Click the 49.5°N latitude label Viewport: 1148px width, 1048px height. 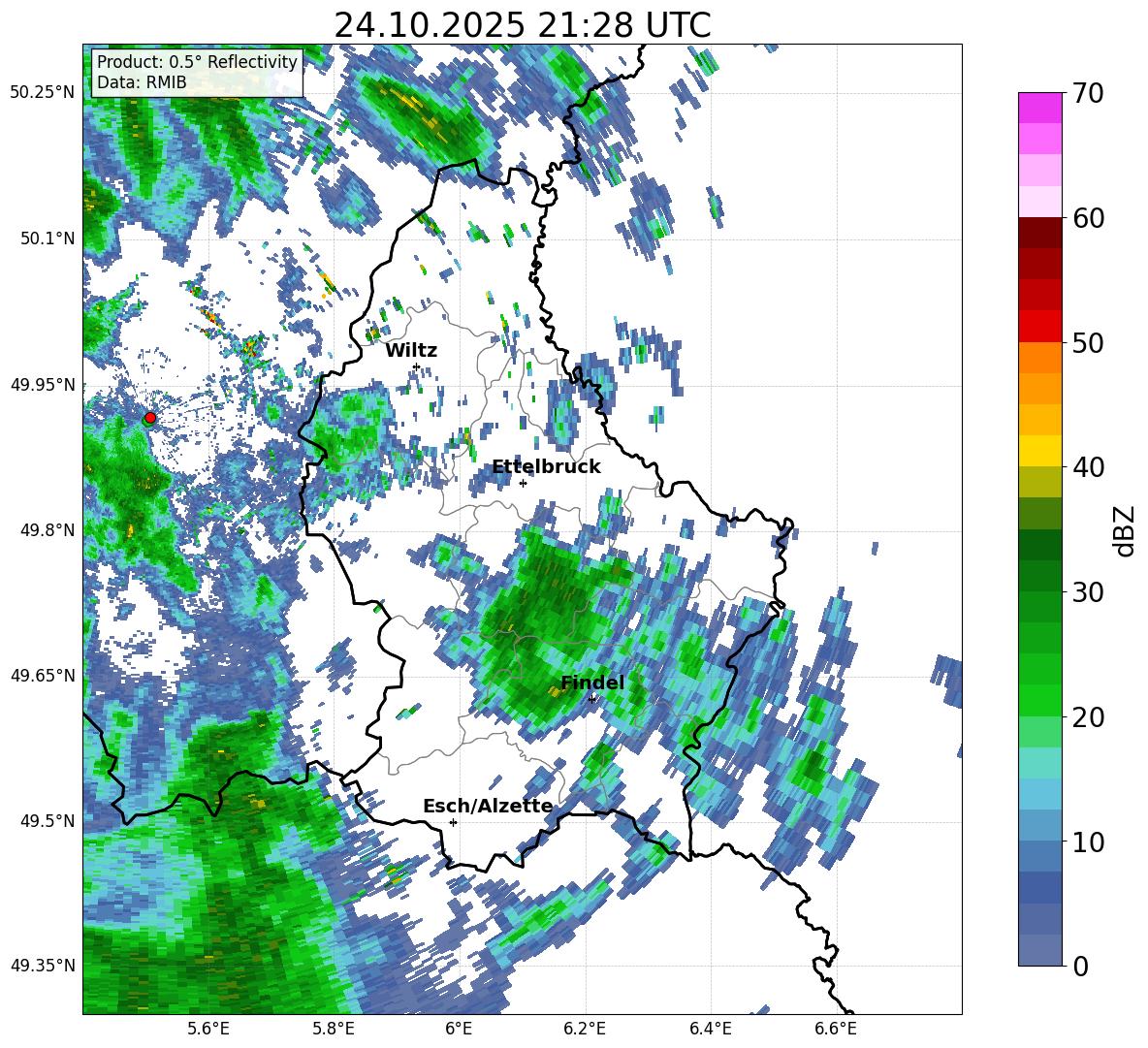tap(47, 820)
